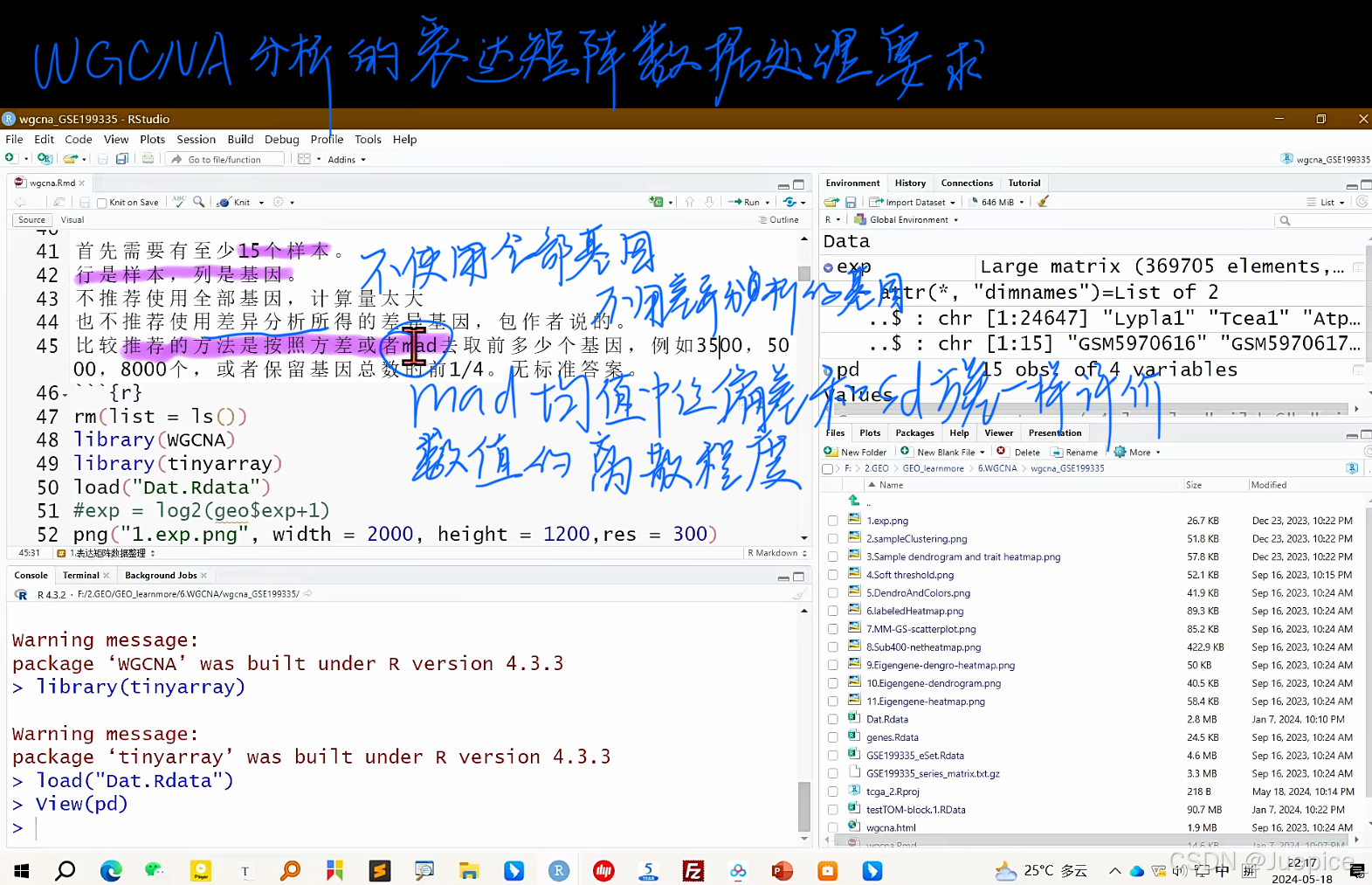Switch to the Packages tab
Viewport: 1372px width, 885px height.
914,432
